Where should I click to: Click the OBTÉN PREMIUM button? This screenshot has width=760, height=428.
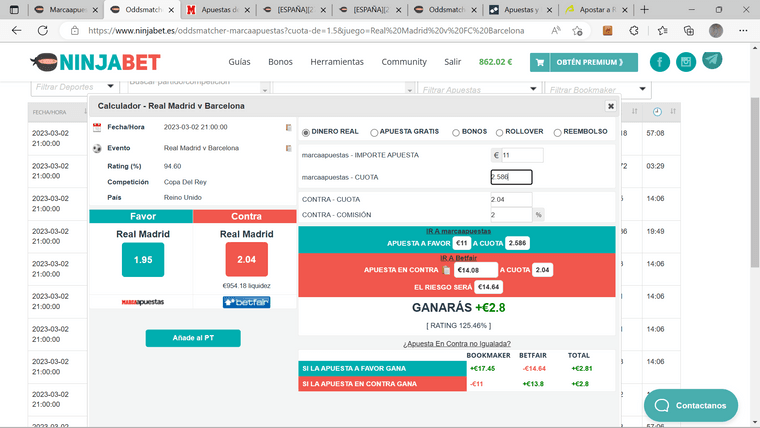tap(584, 62)
